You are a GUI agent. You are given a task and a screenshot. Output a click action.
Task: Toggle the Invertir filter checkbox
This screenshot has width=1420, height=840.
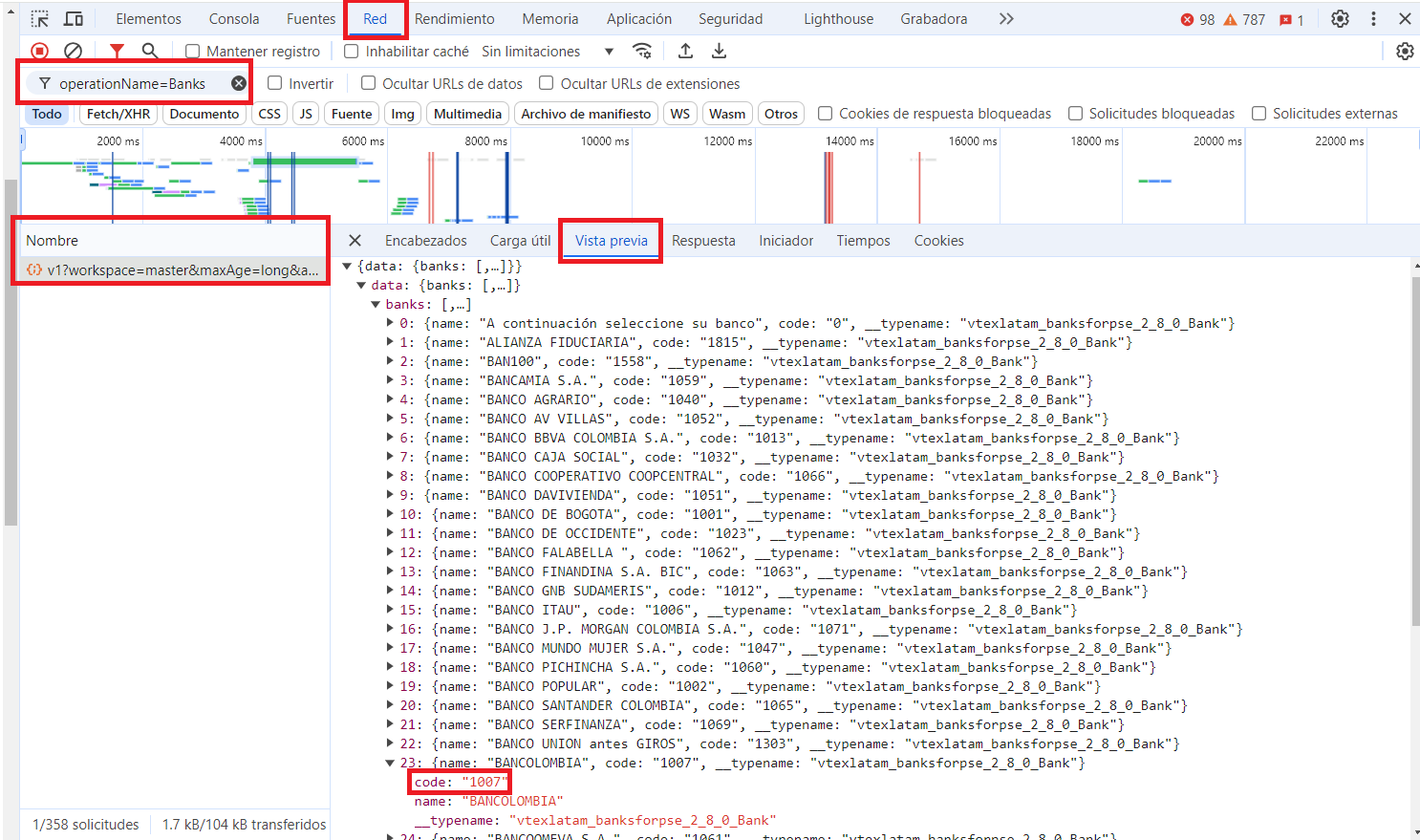point(275,83)
